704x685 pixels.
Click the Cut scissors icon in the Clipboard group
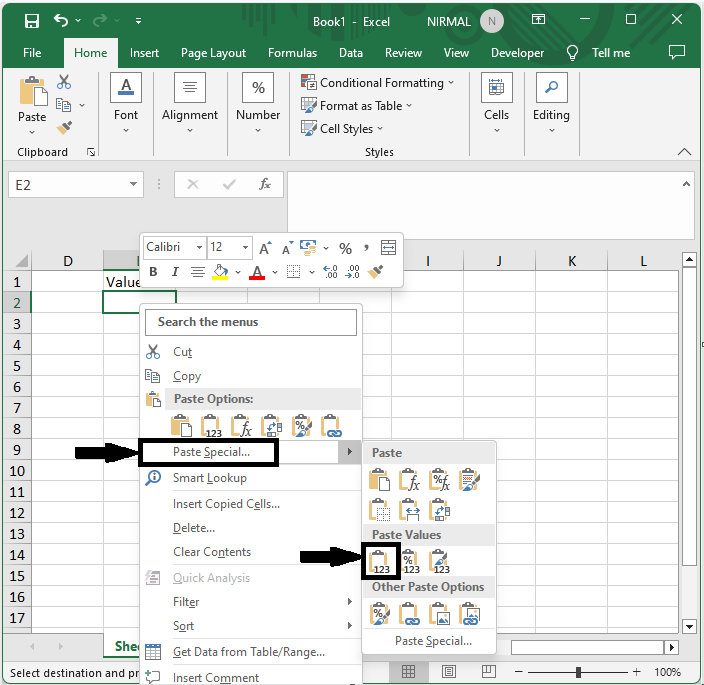coord(64,82)
